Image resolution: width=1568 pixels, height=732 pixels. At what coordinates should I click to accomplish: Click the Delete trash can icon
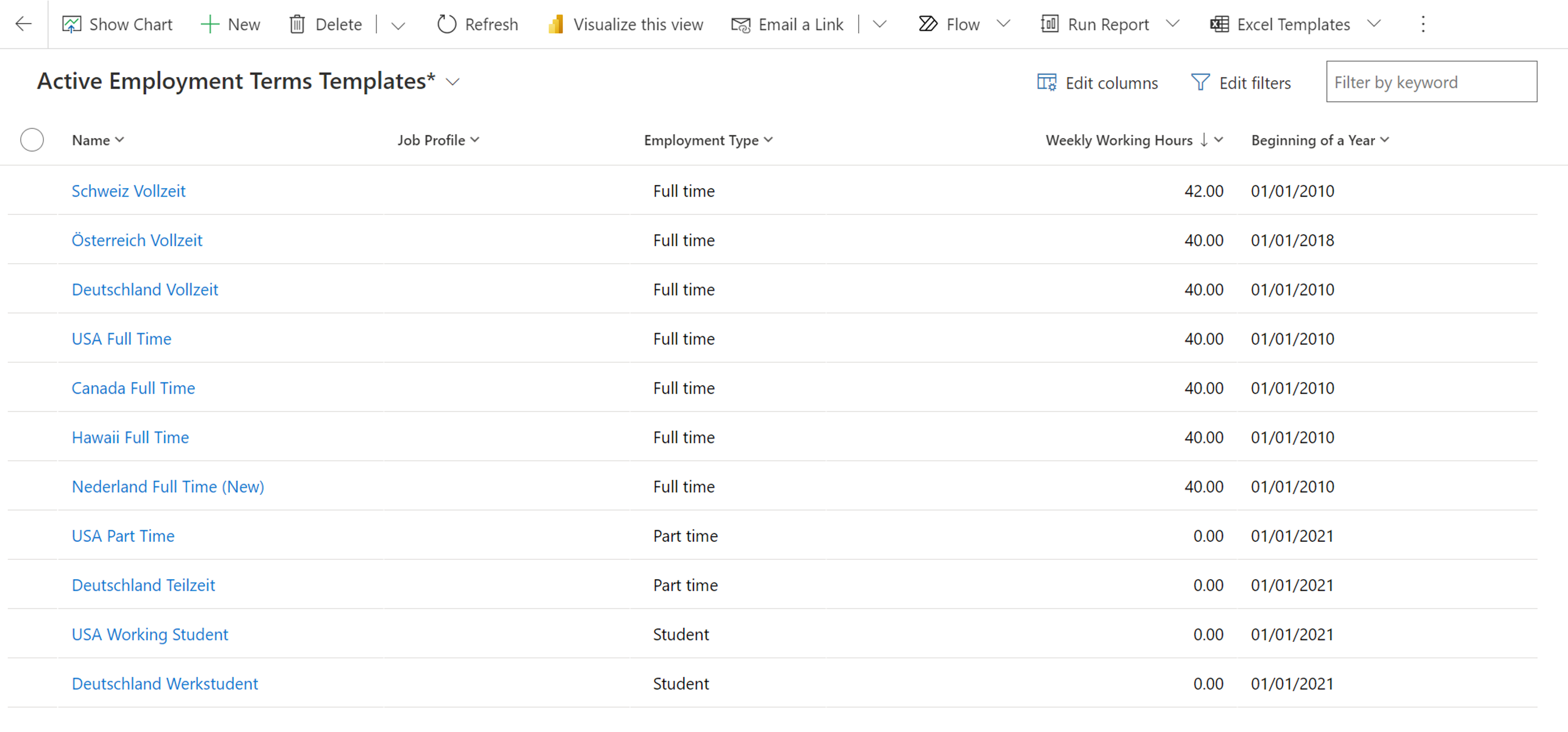(x=297, y=25)
